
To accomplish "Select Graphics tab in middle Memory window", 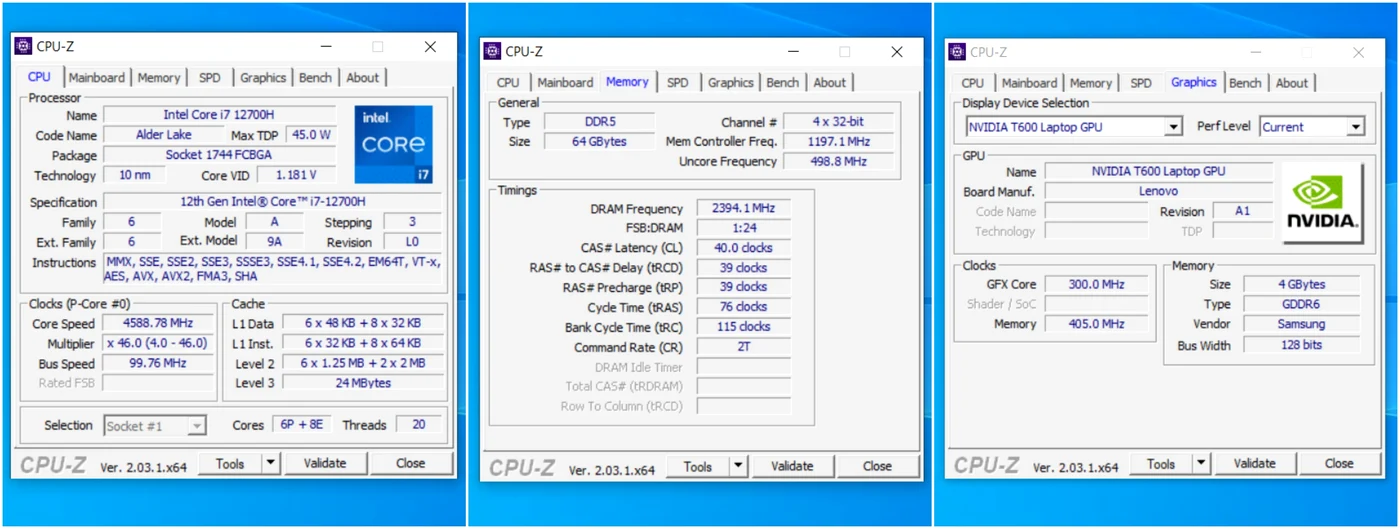I will 731,82.
